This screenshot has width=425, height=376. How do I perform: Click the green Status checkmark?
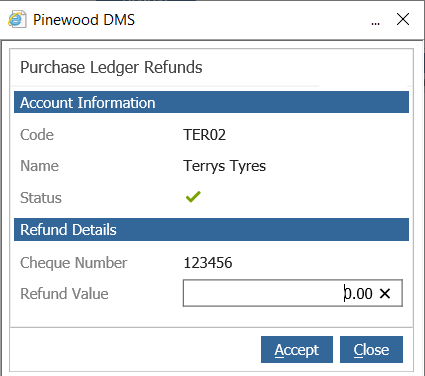(193, 197)
